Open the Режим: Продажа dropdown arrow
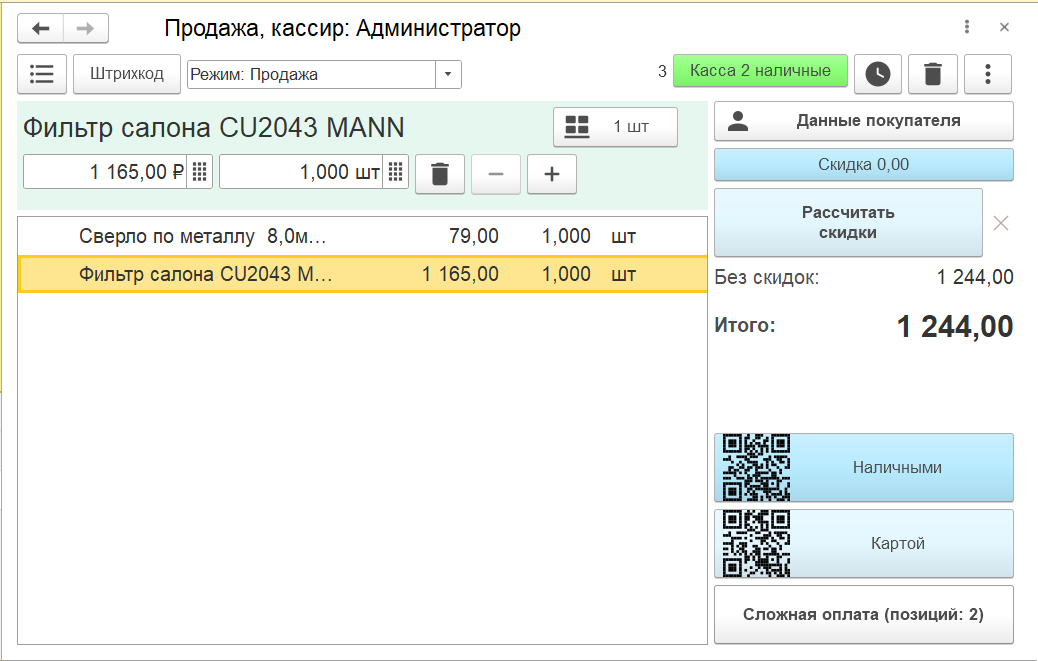The height and width of the screenshot is (661, 1038). point(448,74)
